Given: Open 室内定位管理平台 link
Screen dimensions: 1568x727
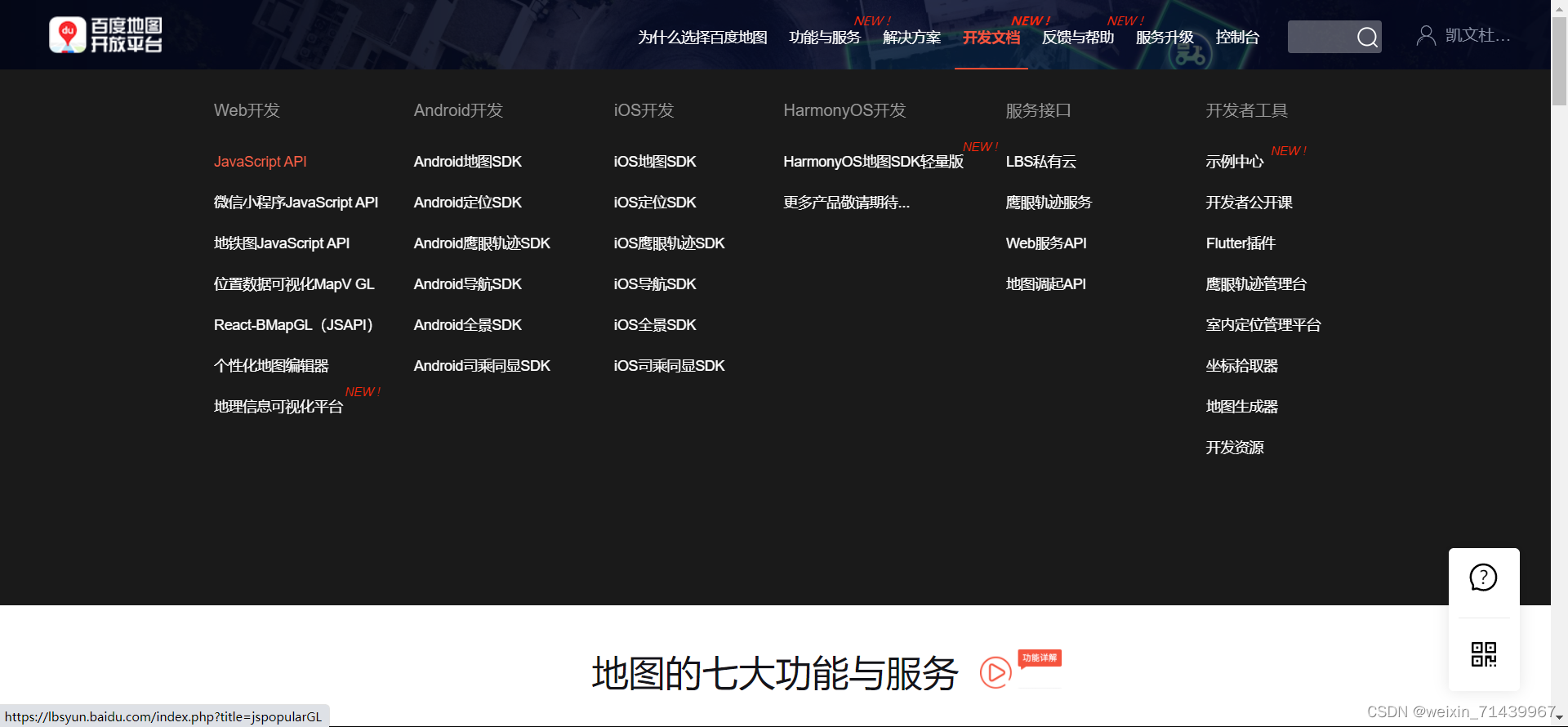Looking at the screenshot, I should pyautogui.click(x=1263, y=325).
